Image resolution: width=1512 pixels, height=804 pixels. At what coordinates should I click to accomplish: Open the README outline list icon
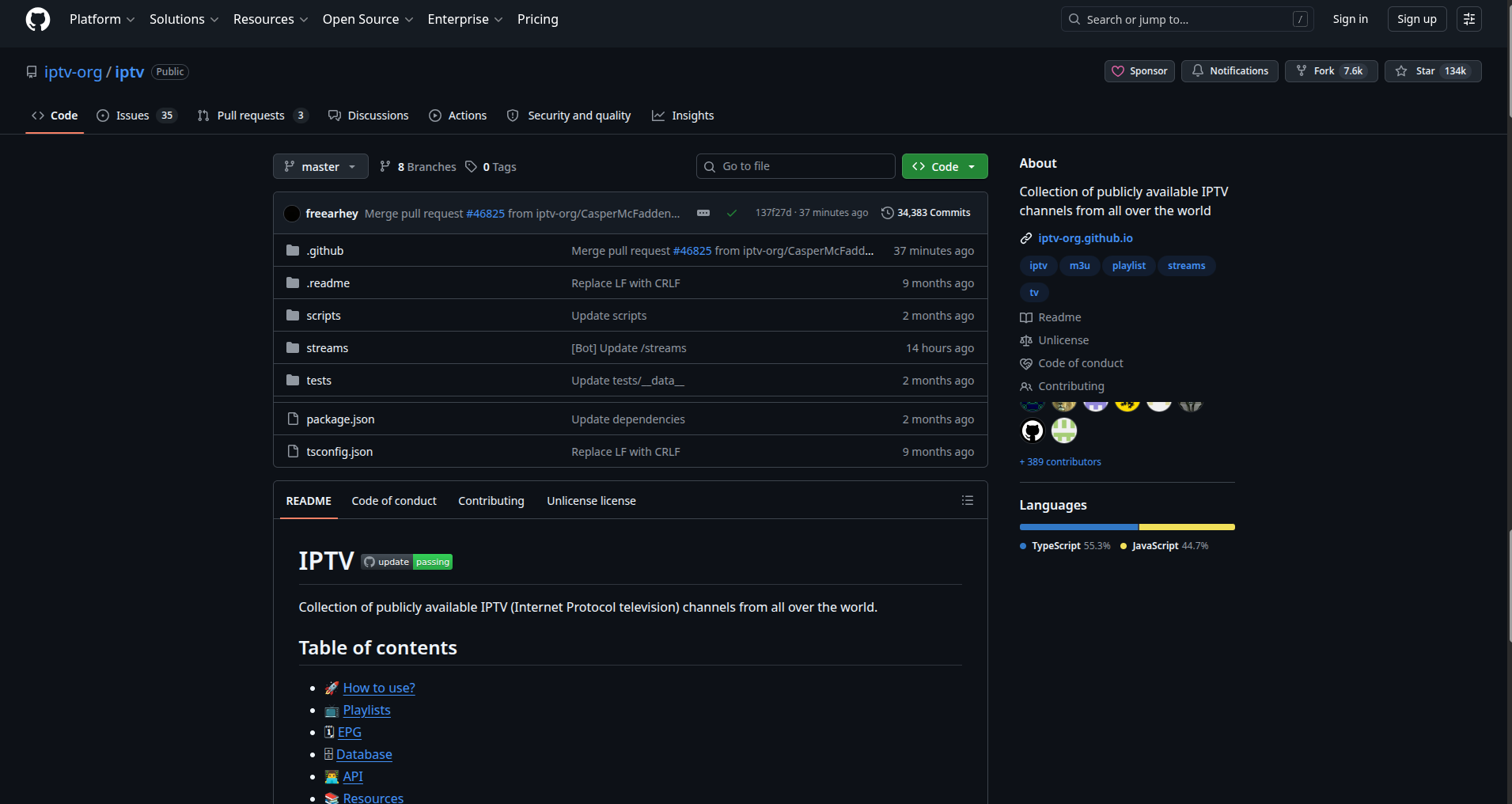(967, 500)
